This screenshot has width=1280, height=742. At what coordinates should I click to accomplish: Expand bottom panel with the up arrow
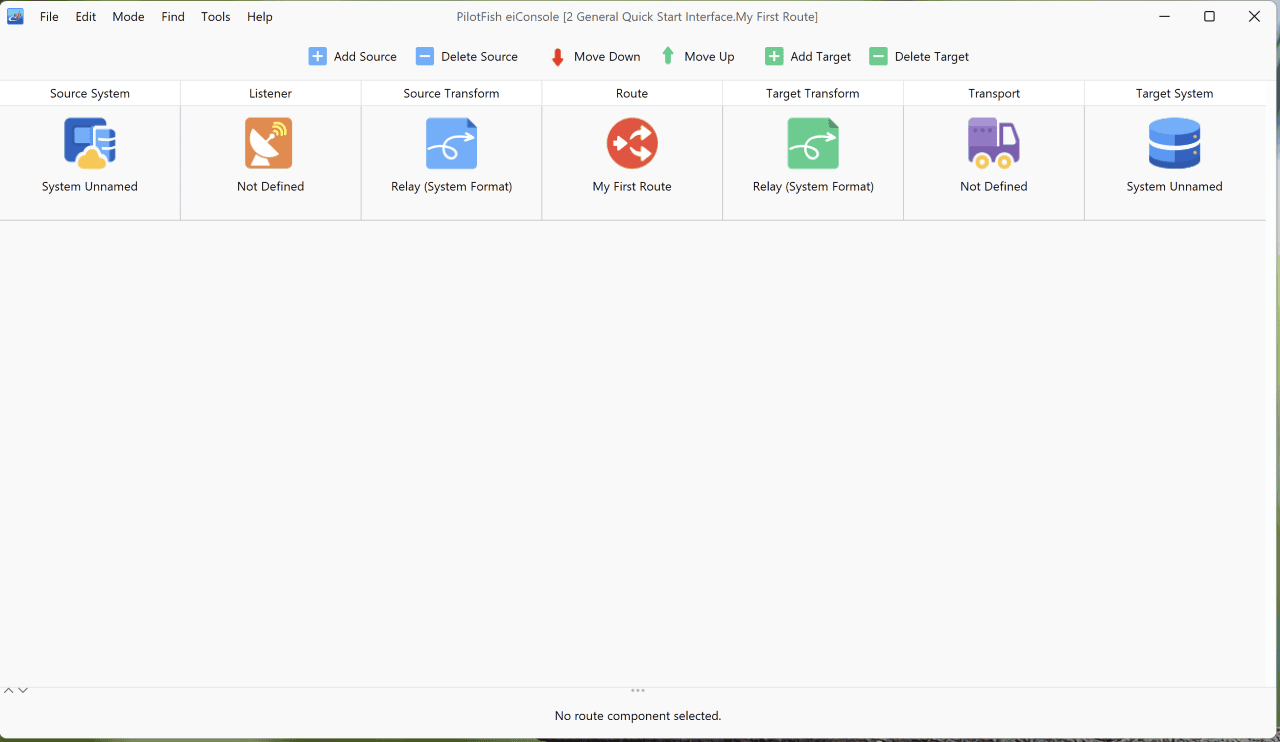pos(9,690)
